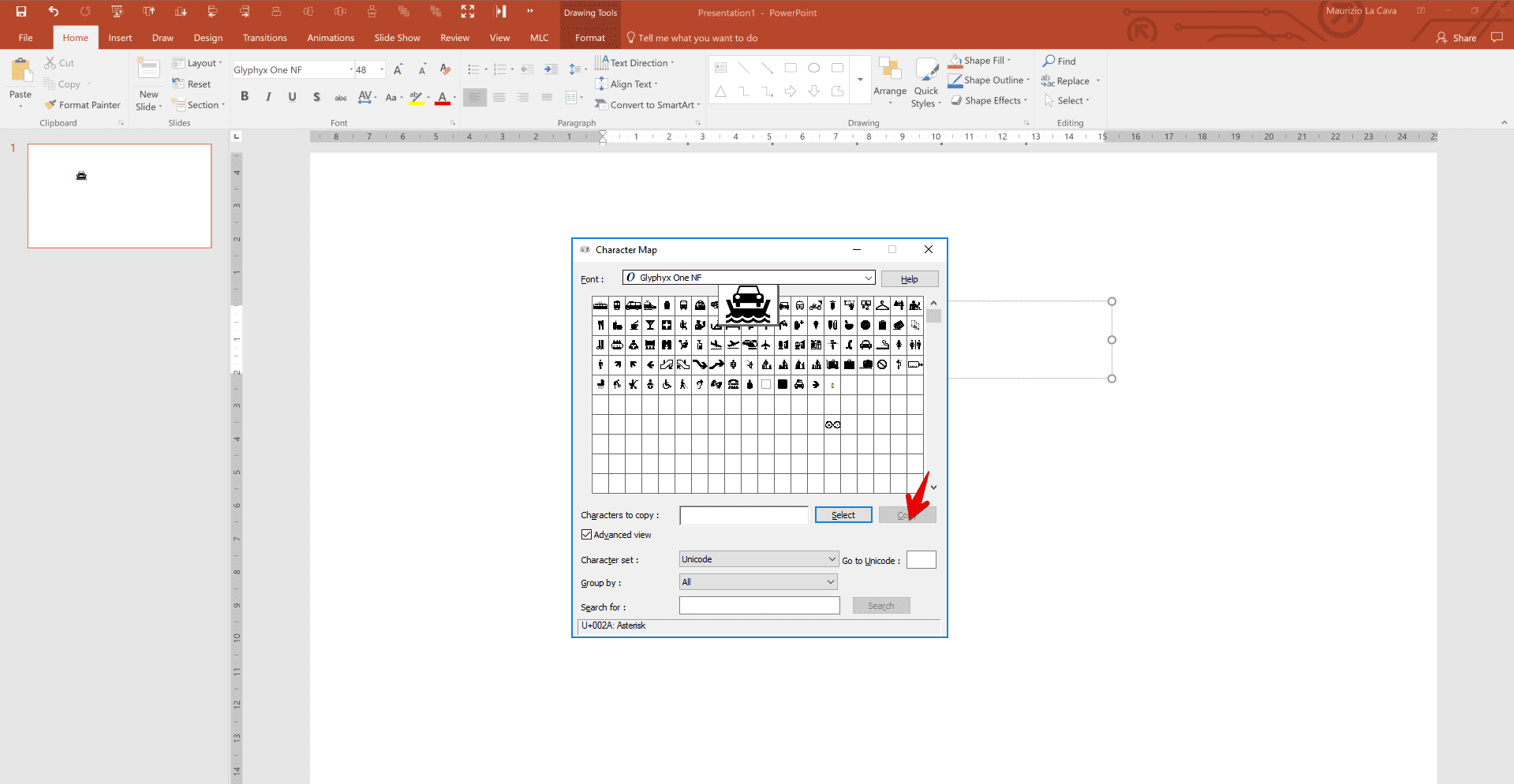Image resolution: width=1514 pixels, height=784 pixels.
Task: Select slide 1 thumbnail in the slide pane
Action: pos(119,196)
